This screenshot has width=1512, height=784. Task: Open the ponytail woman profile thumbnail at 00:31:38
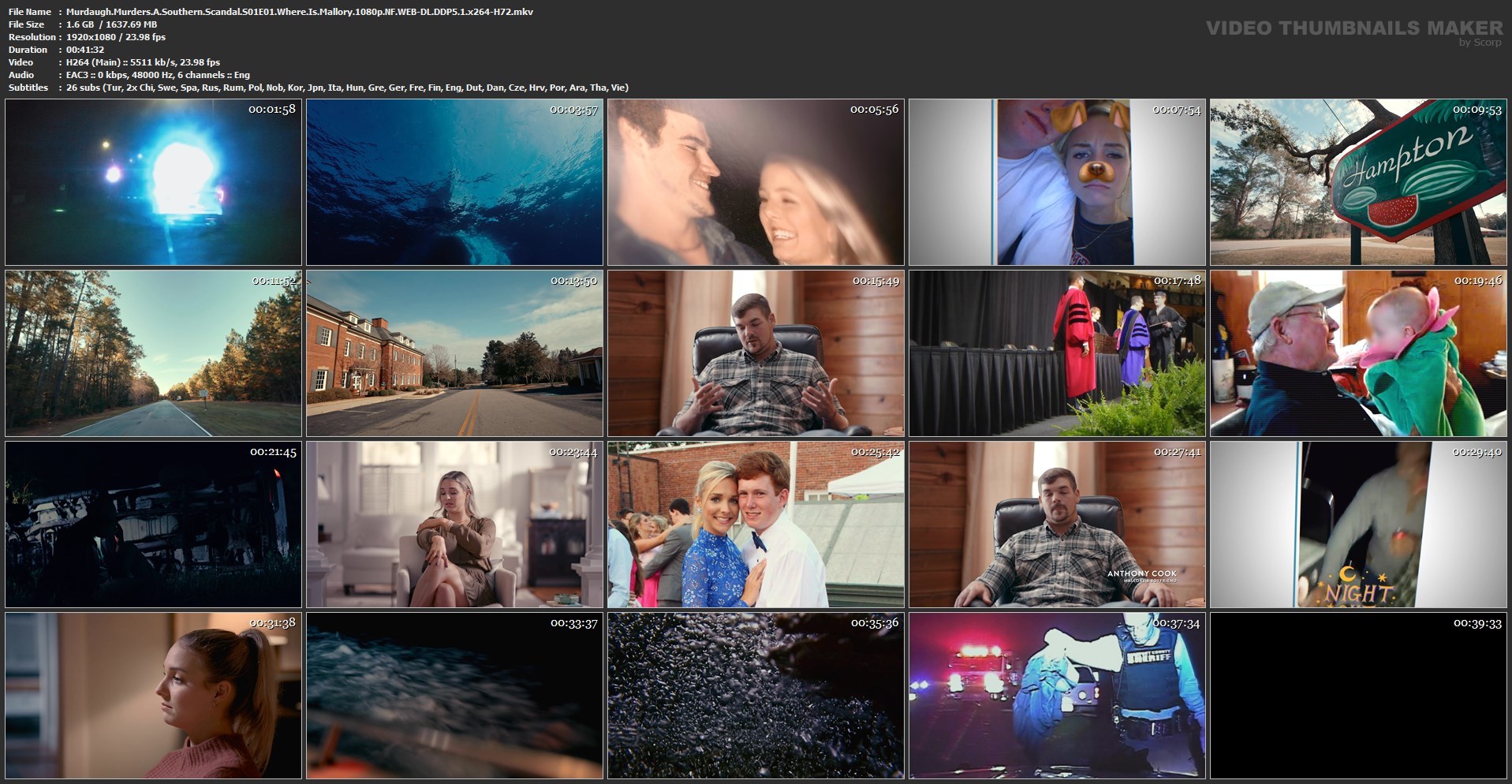(x=154, y=696)
